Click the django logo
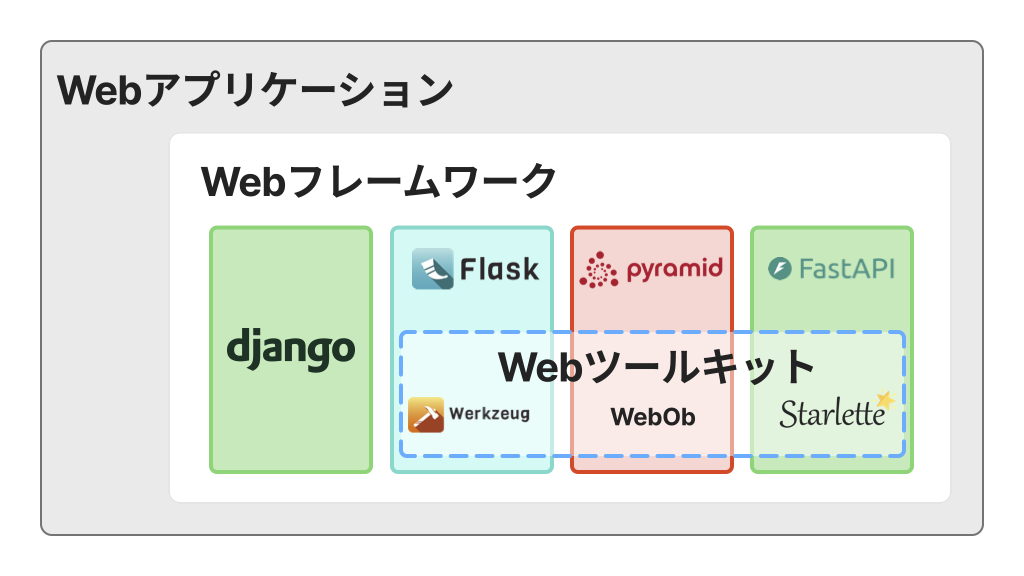Screen dimensions: 1024x576 [291, 349]
